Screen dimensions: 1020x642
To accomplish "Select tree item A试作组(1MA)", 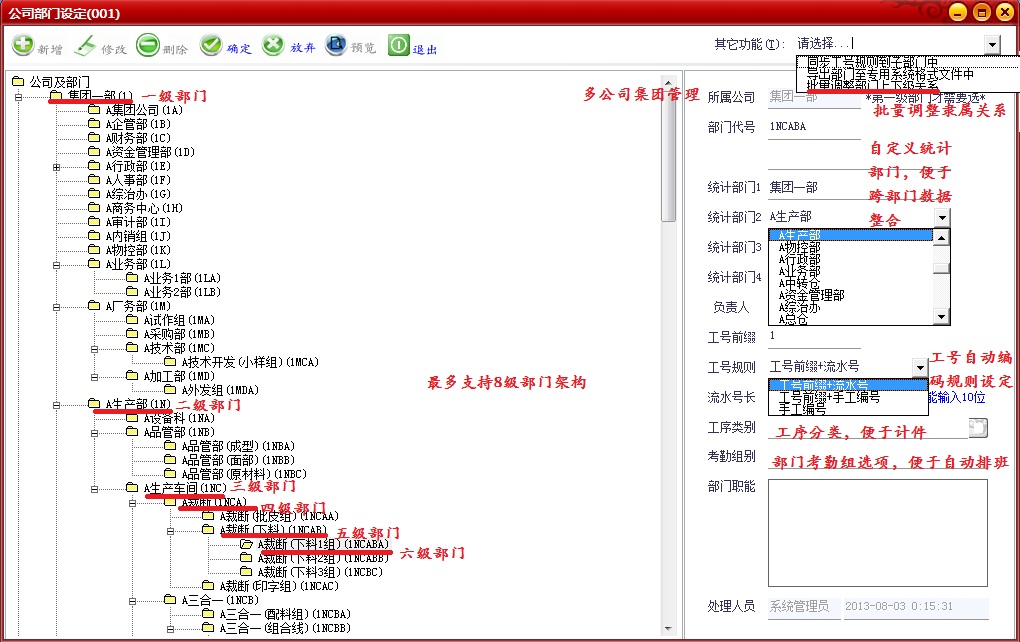I will (x=179, y=320).
